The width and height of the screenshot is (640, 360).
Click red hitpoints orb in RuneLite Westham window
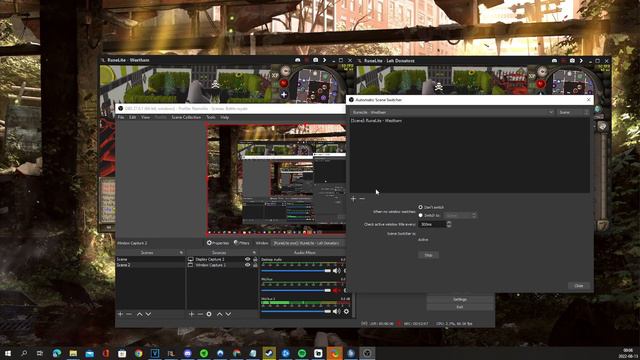(284, 83)
